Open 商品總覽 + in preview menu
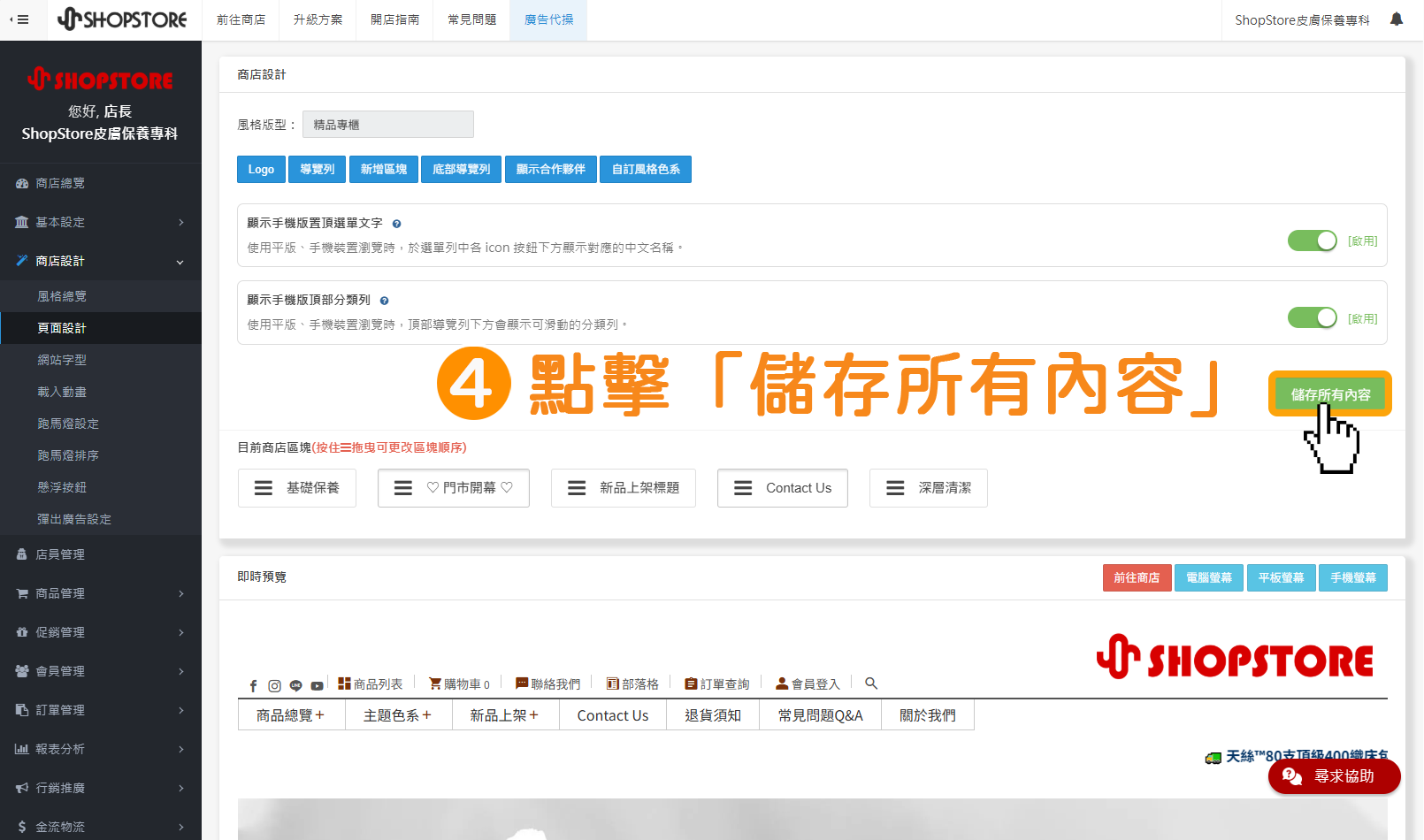The height and width of the screenshot is (840, 1424). coord(291,715)
